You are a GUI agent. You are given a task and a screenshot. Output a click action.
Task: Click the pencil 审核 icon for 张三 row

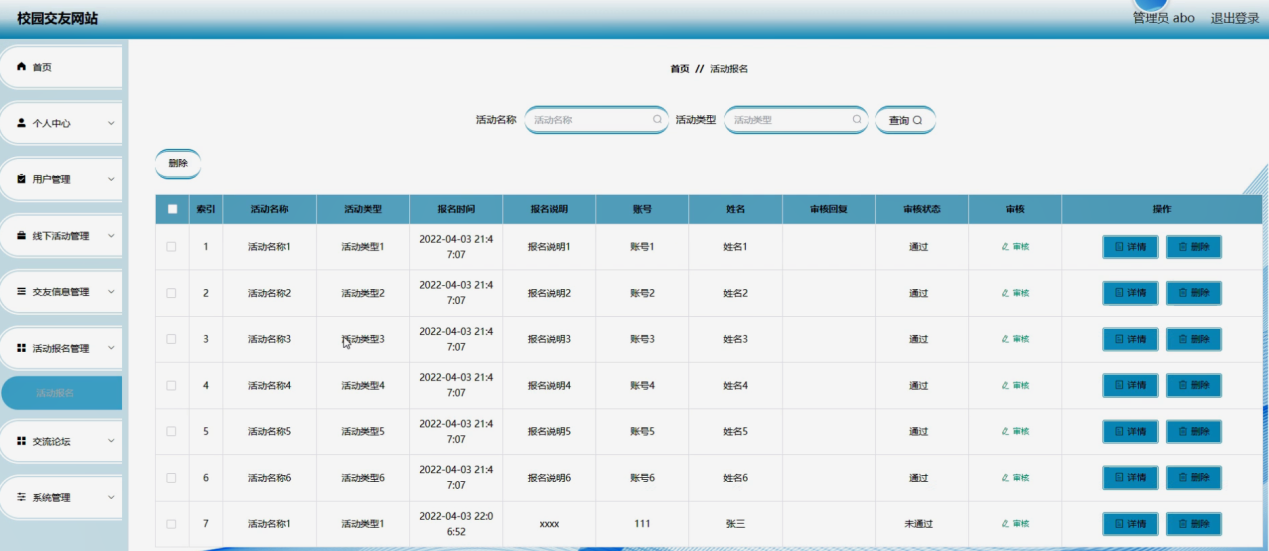pyautogui.click(x=1005, y=523)
